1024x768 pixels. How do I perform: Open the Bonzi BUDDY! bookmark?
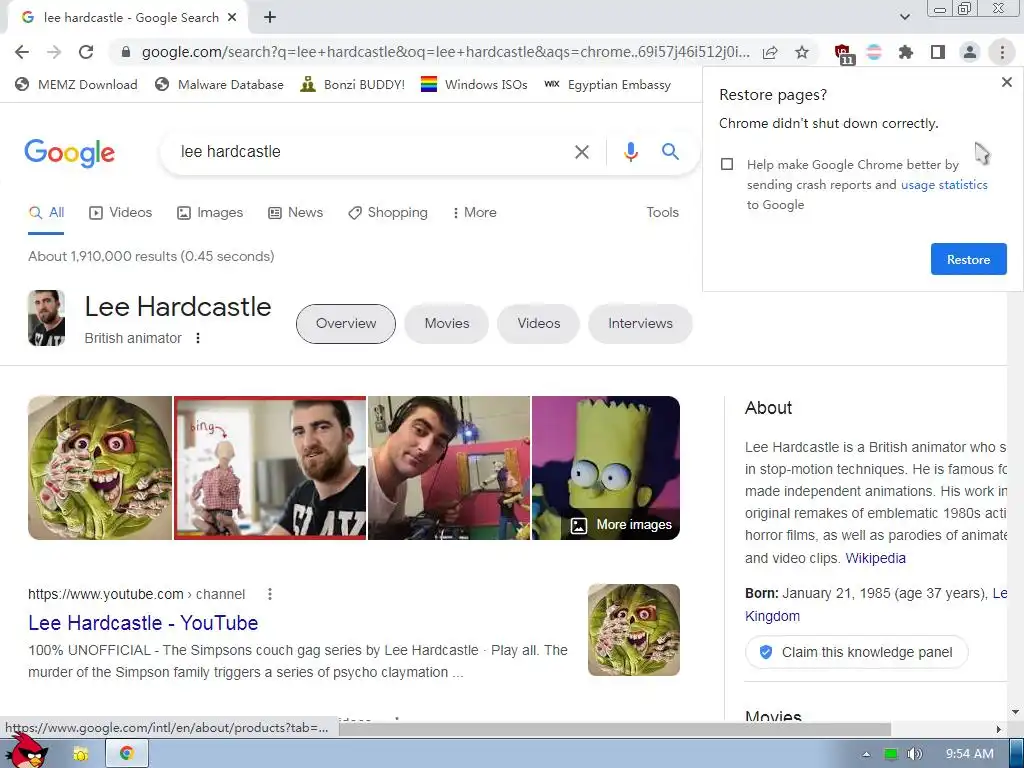click(353, 84)
